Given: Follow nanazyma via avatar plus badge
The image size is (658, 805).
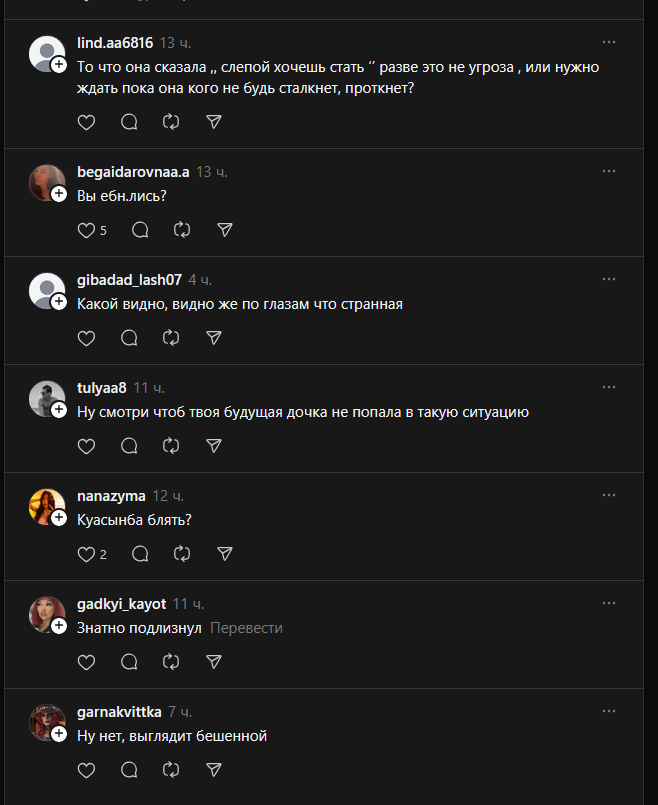Looking at the screenshot, I should [x=59, y=518].
